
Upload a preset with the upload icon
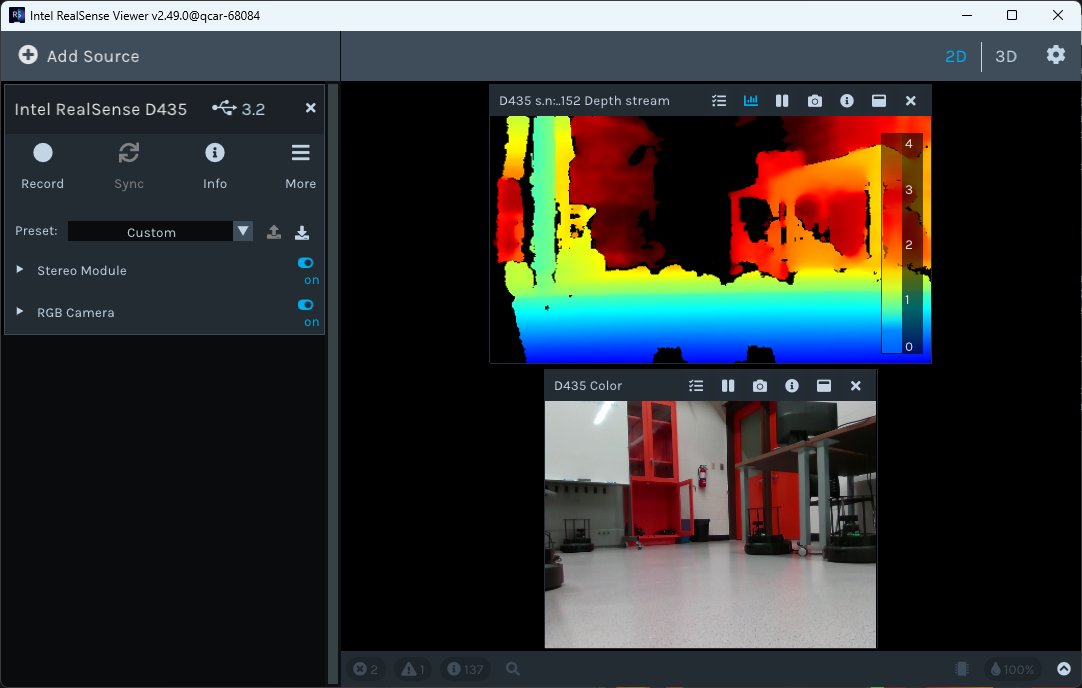pyautogui.click(x=274, y=232)
